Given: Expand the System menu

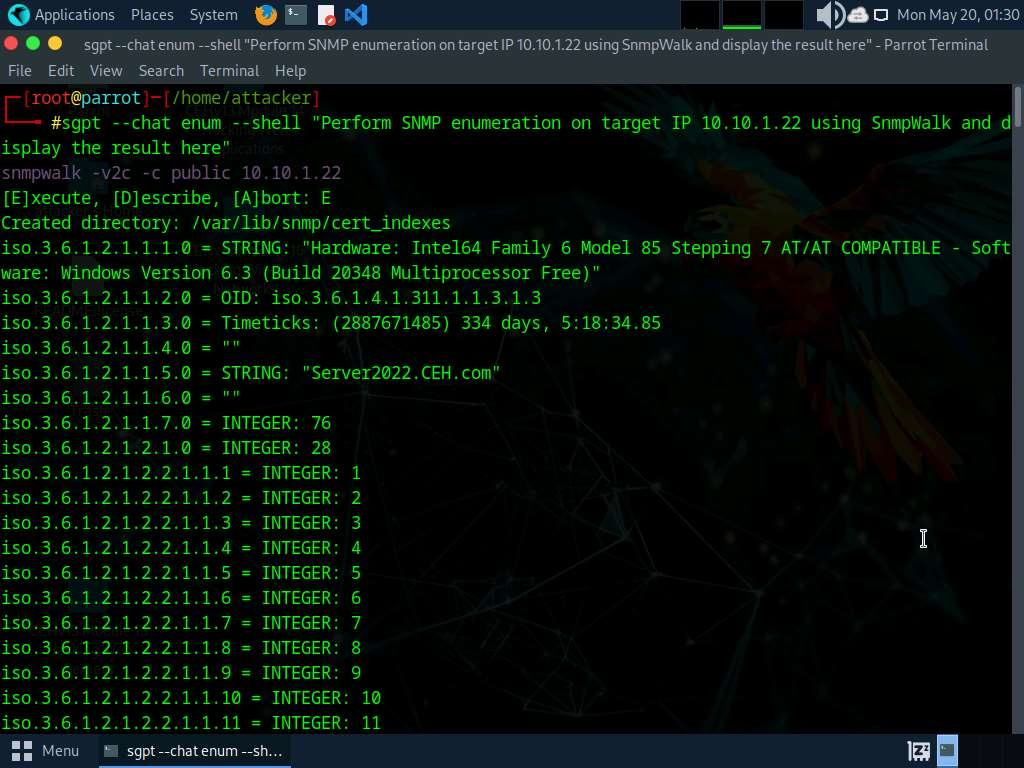Looking at the screenshot, I should [x=213, y=15].
